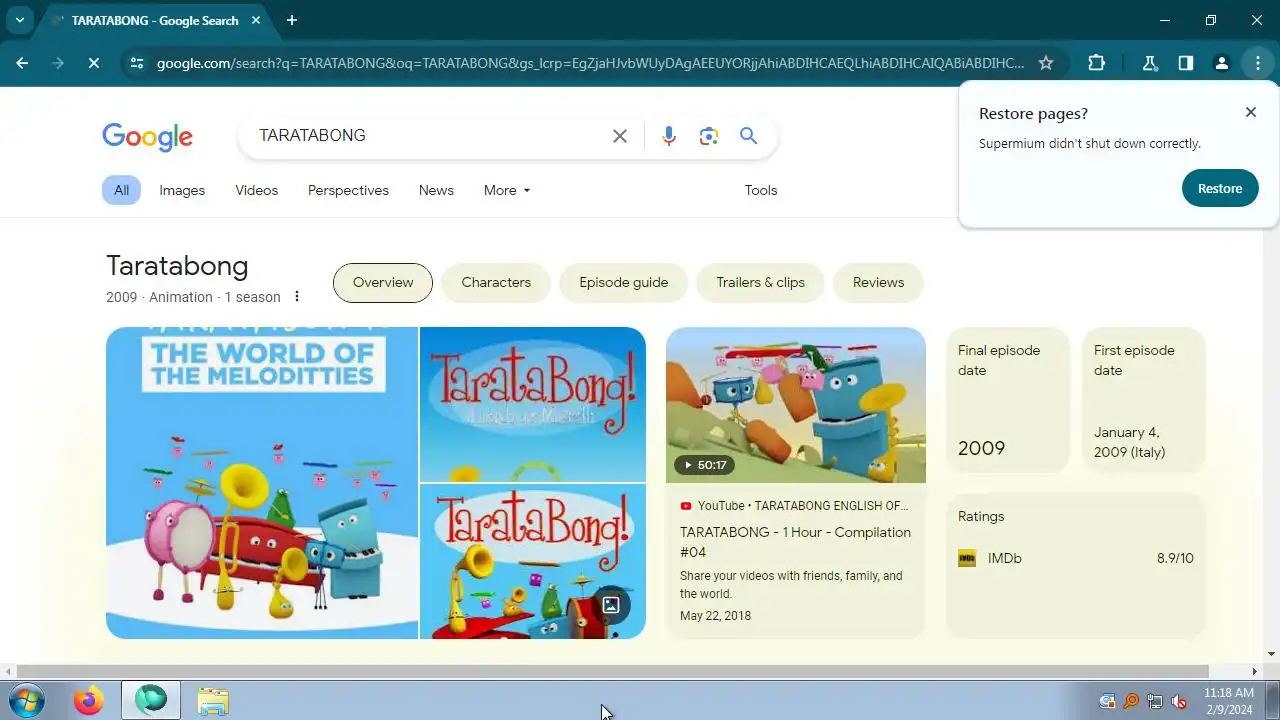Image resolution: width=1280 pixels, height=720 pixels.
Task: Click the 8.9/10 rating value
Action: [x=1175, y=558]
